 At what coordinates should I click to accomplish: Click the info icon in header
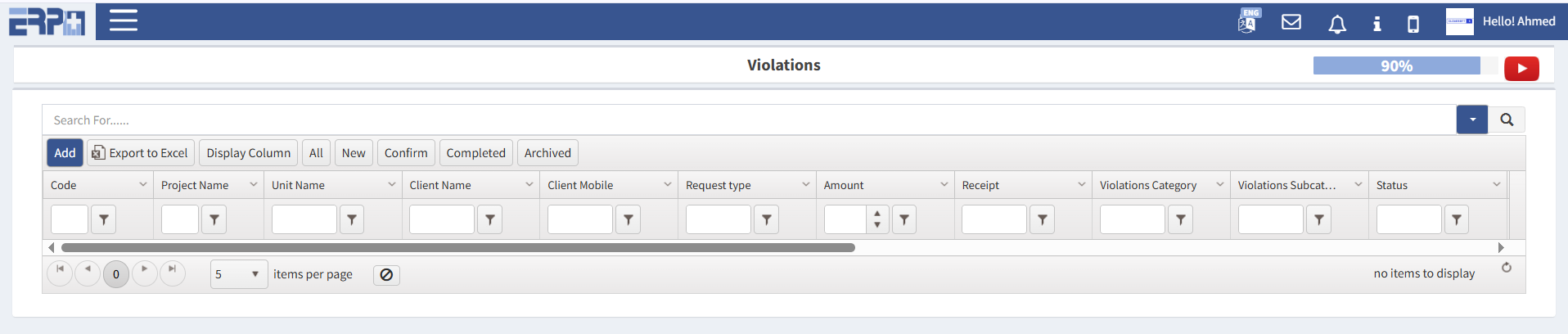(1377, 24)
